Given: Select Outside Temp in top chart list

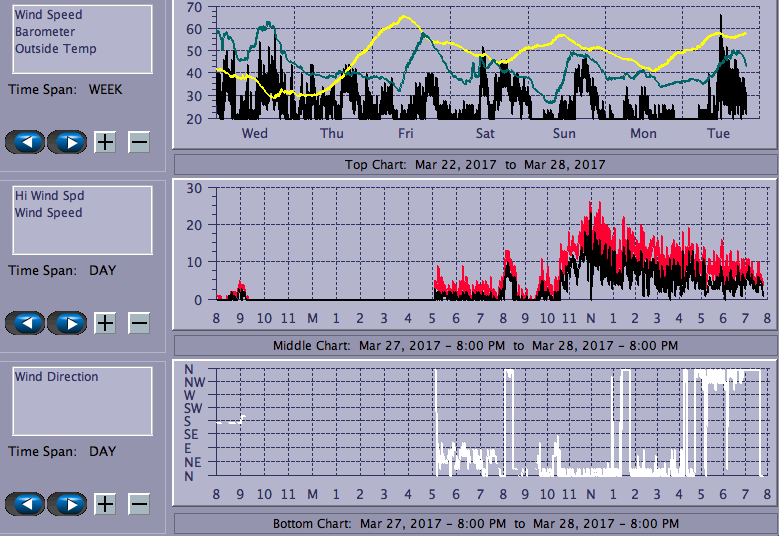Looking at the screenshot, I should coord(55,49).
